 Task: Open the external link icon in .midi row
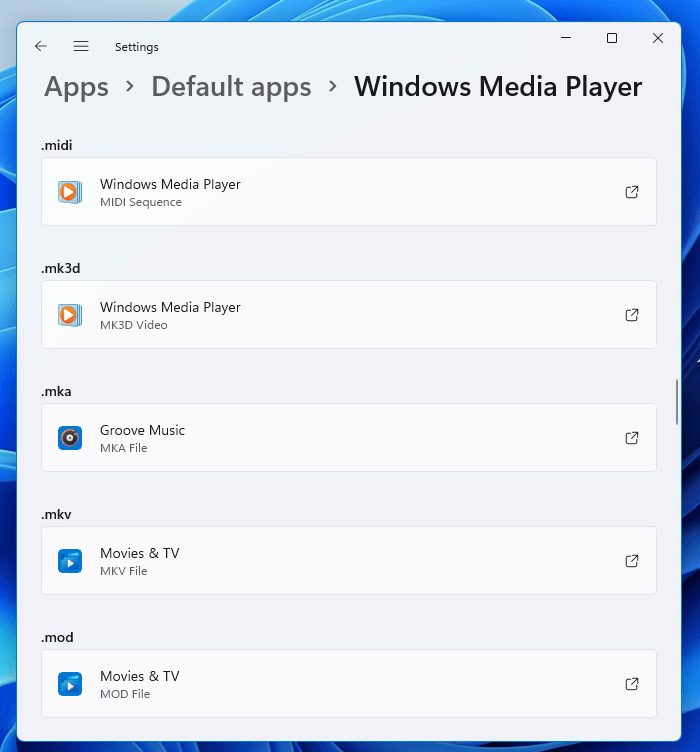click(632, 192)
